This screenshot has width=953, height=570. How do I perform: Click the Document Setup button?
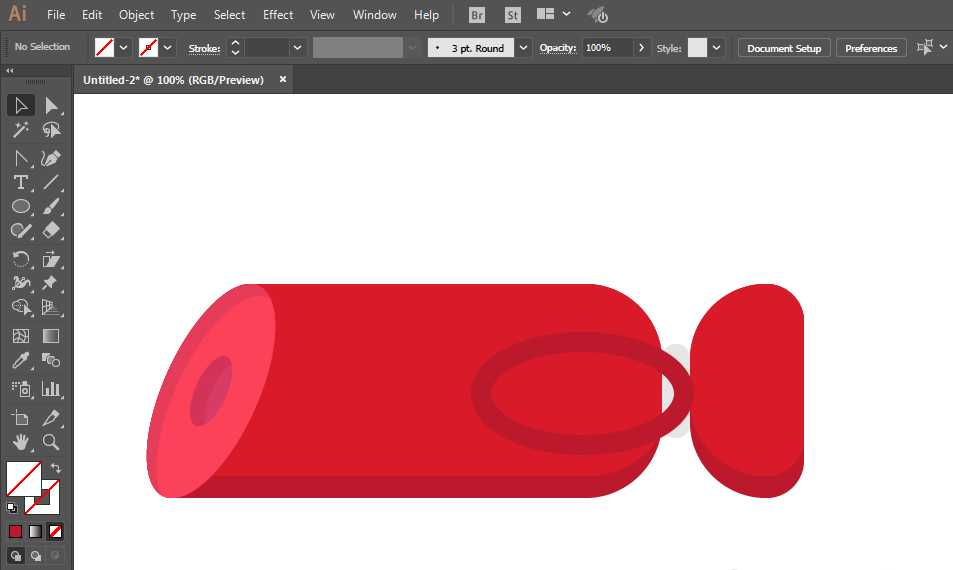point(784,48)
